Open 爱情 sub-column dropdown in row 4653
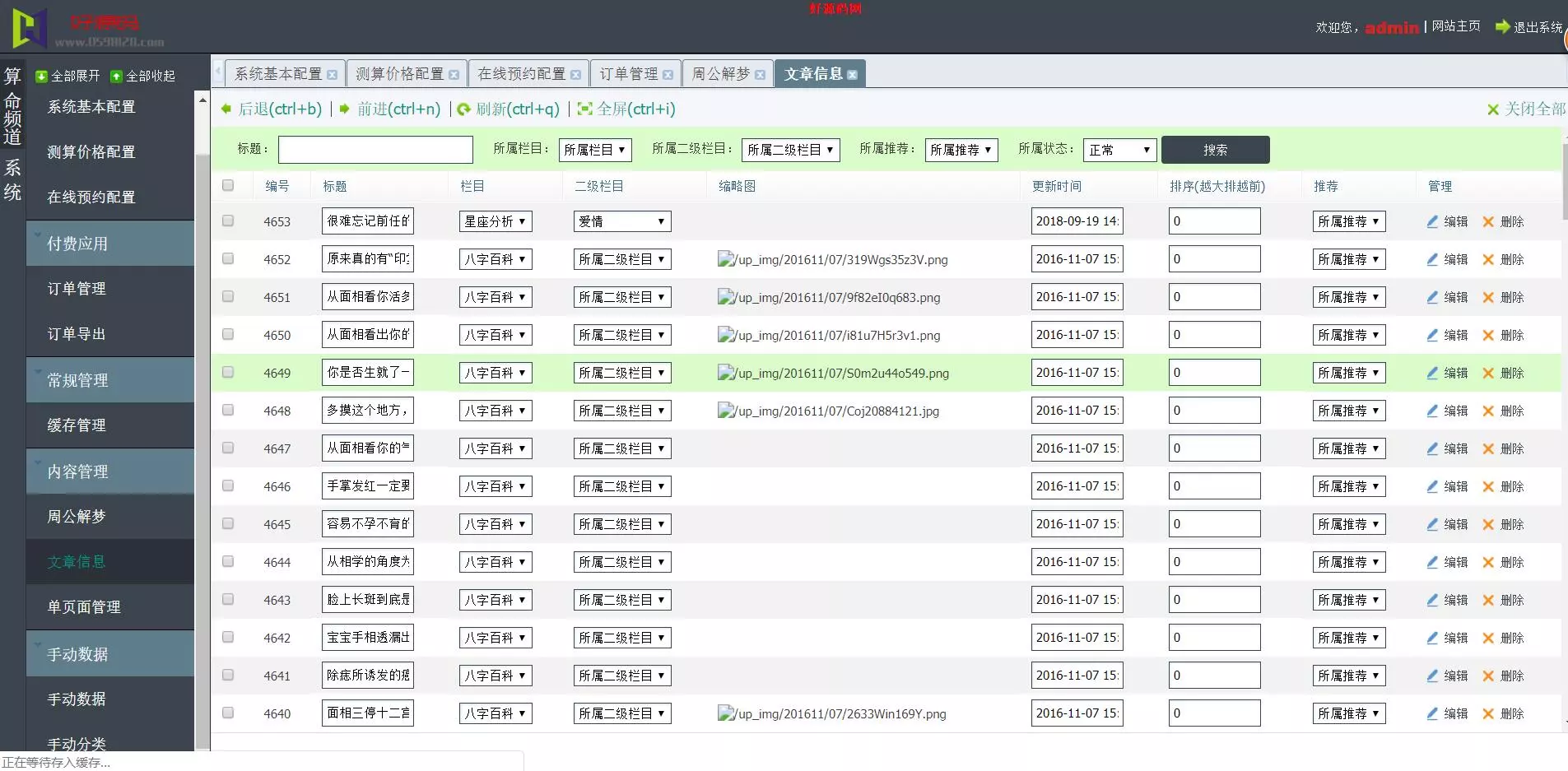Screen dimensions: 1568x771 tap(622, 221)
